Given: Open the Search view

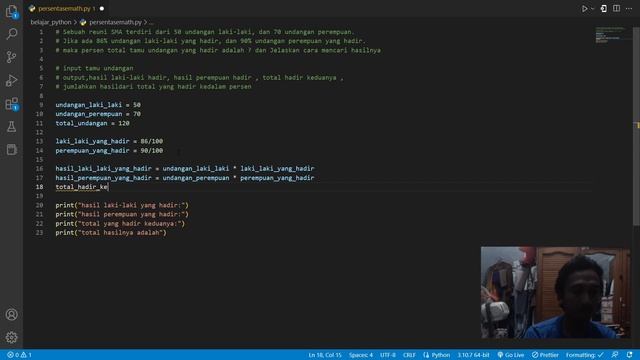Looking at the screenshot, I should (x=11, y=34).
